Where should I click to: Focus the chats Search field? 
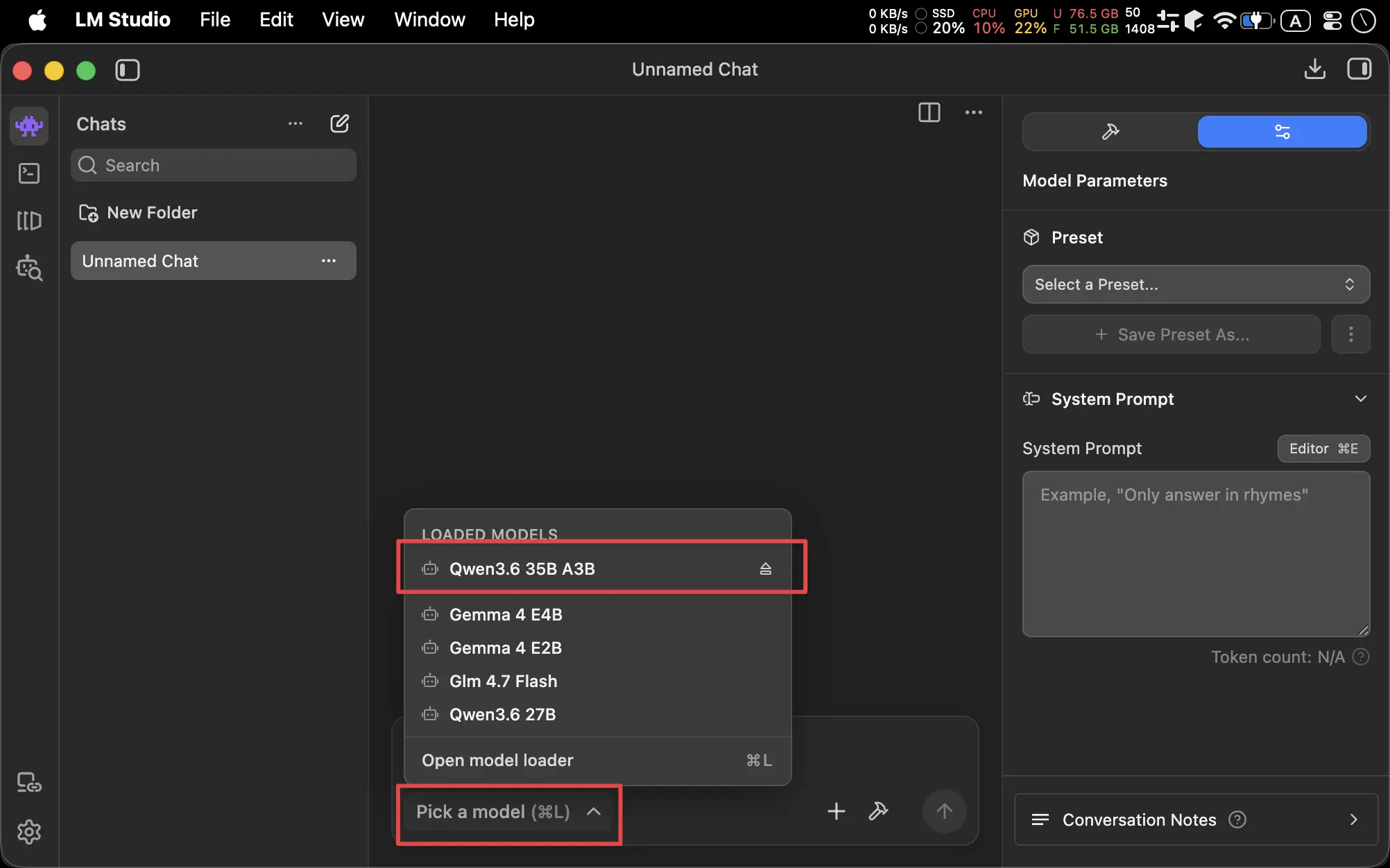(x=214, y=165)
